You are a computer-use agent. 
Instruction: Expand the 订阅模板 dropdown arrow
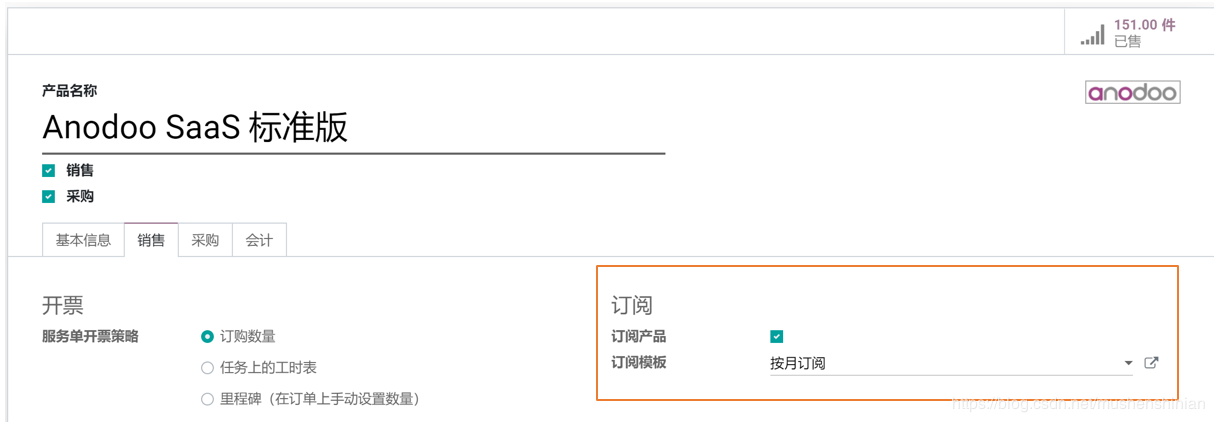(x=1128, y=363)
